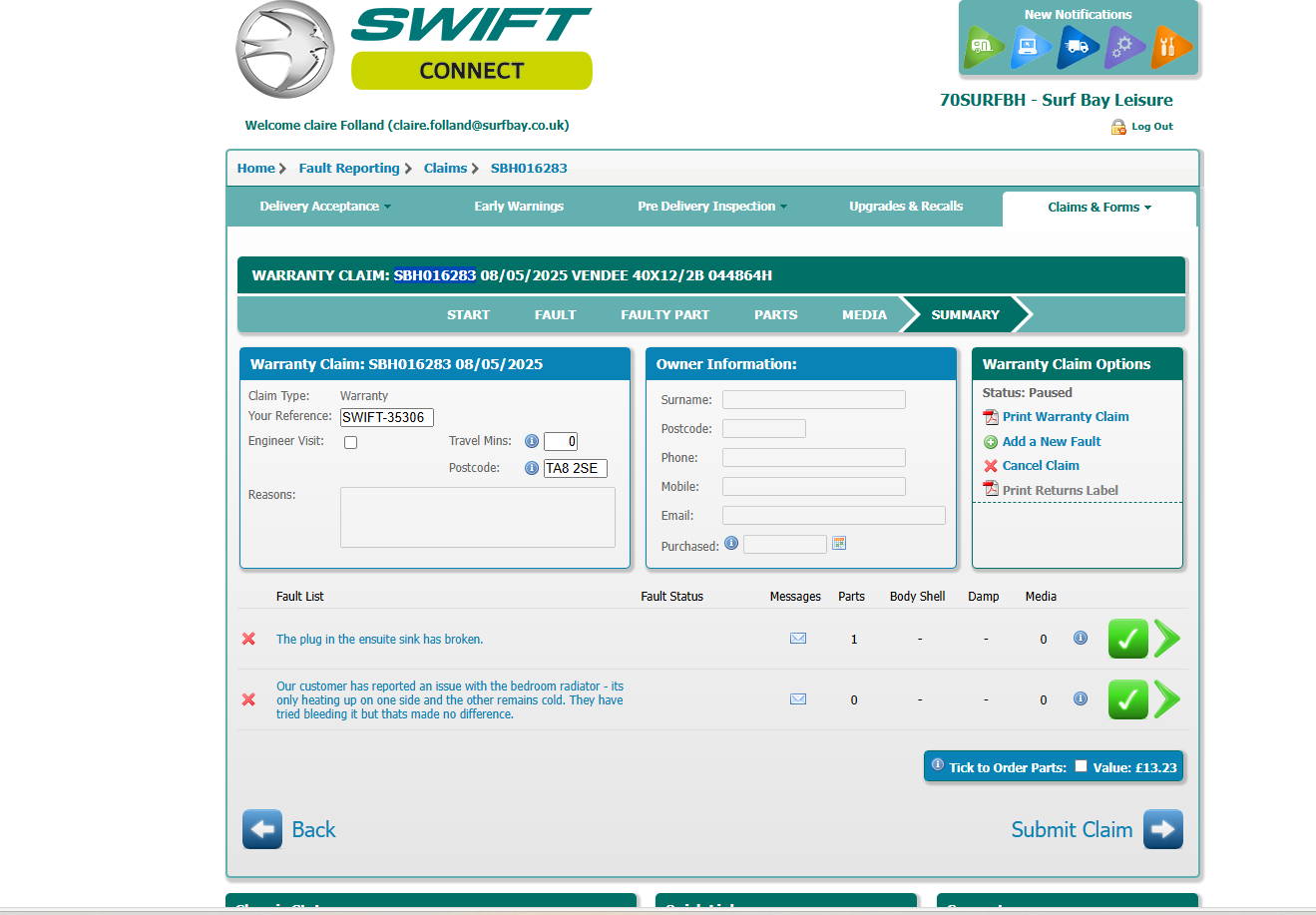Viewport: 1316px width, 915px height.
Task: Open the ensuite sink plug fault description
Action: click(x=379, y=640)
